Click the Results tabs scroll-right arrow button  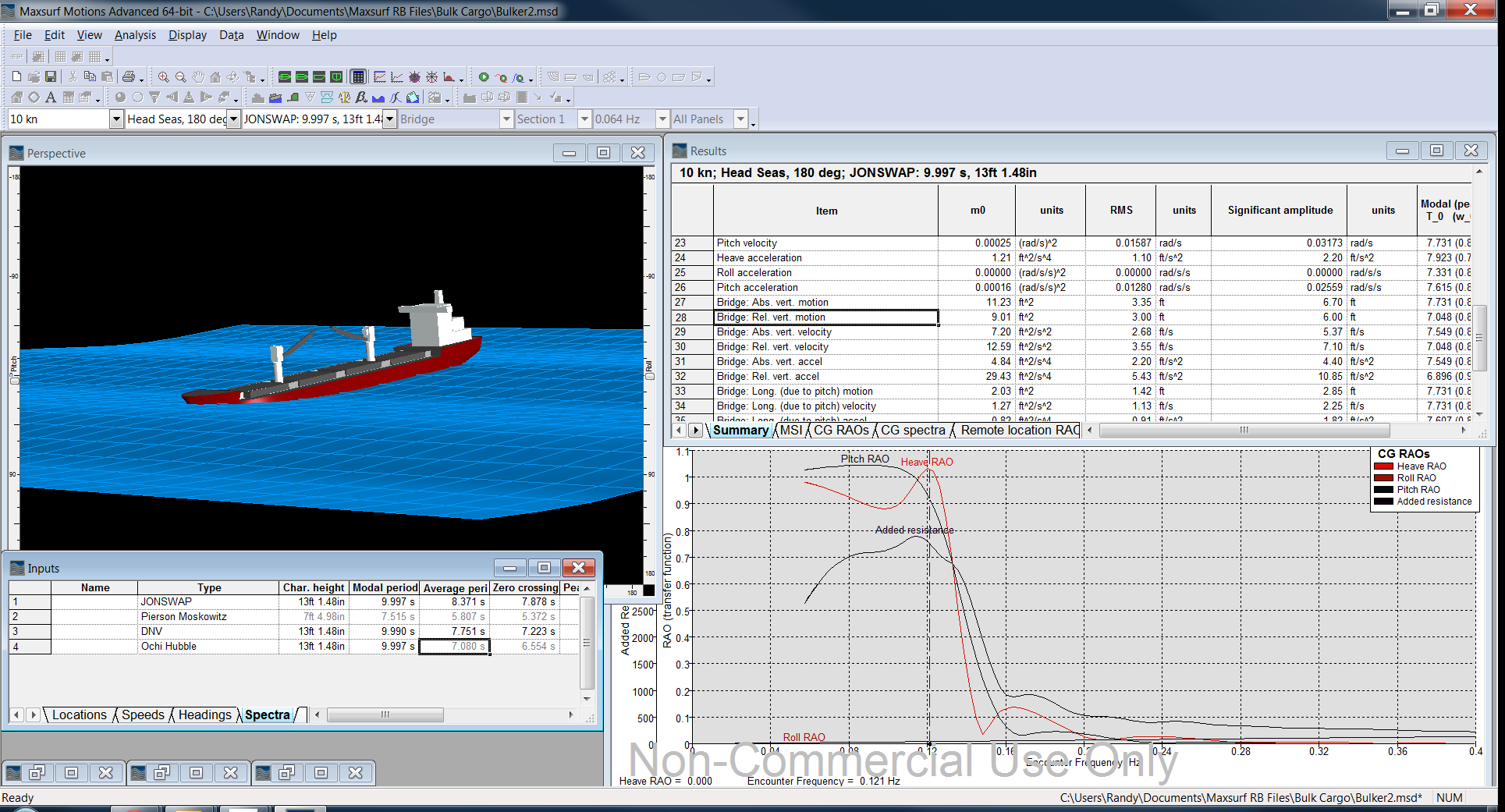(x=696, y=430)
